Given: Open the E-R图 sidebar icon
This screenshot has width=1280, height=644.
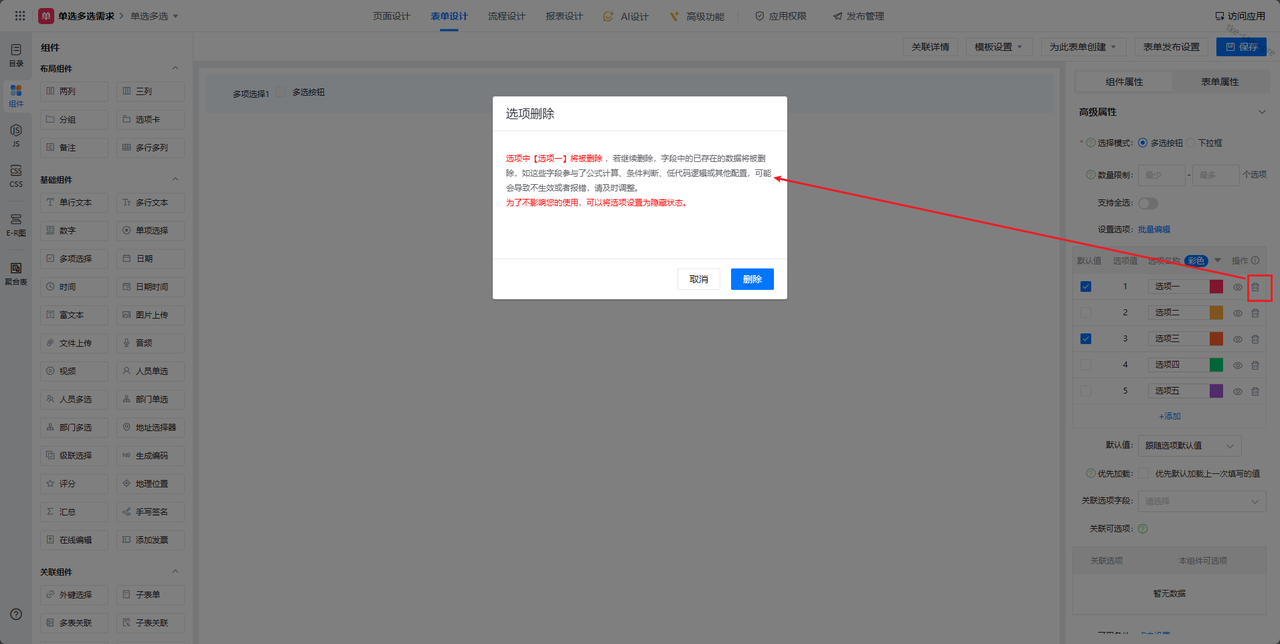Looking at the screenshot, I should tap(16, 224).
